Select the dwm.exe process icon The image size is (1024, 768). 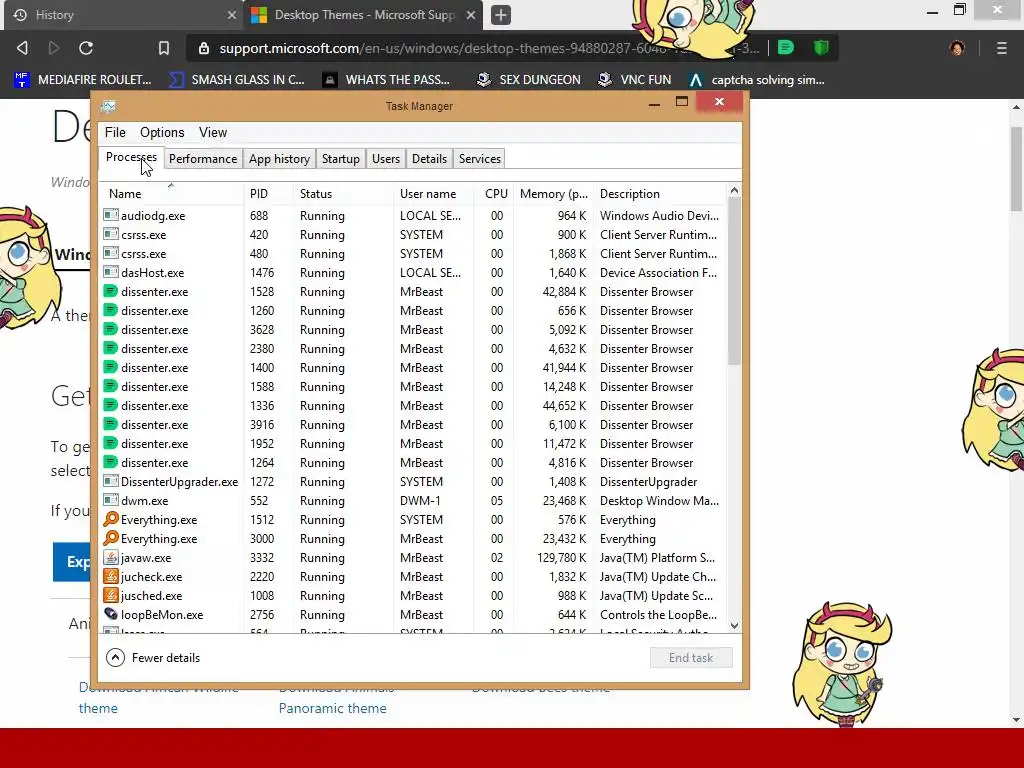click(x=111, y=500)
